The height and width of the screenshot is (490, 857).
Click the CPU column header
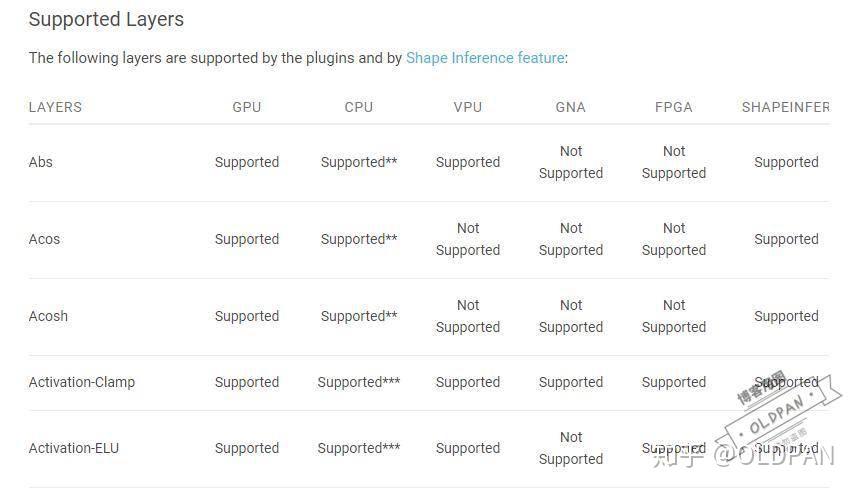358,107
